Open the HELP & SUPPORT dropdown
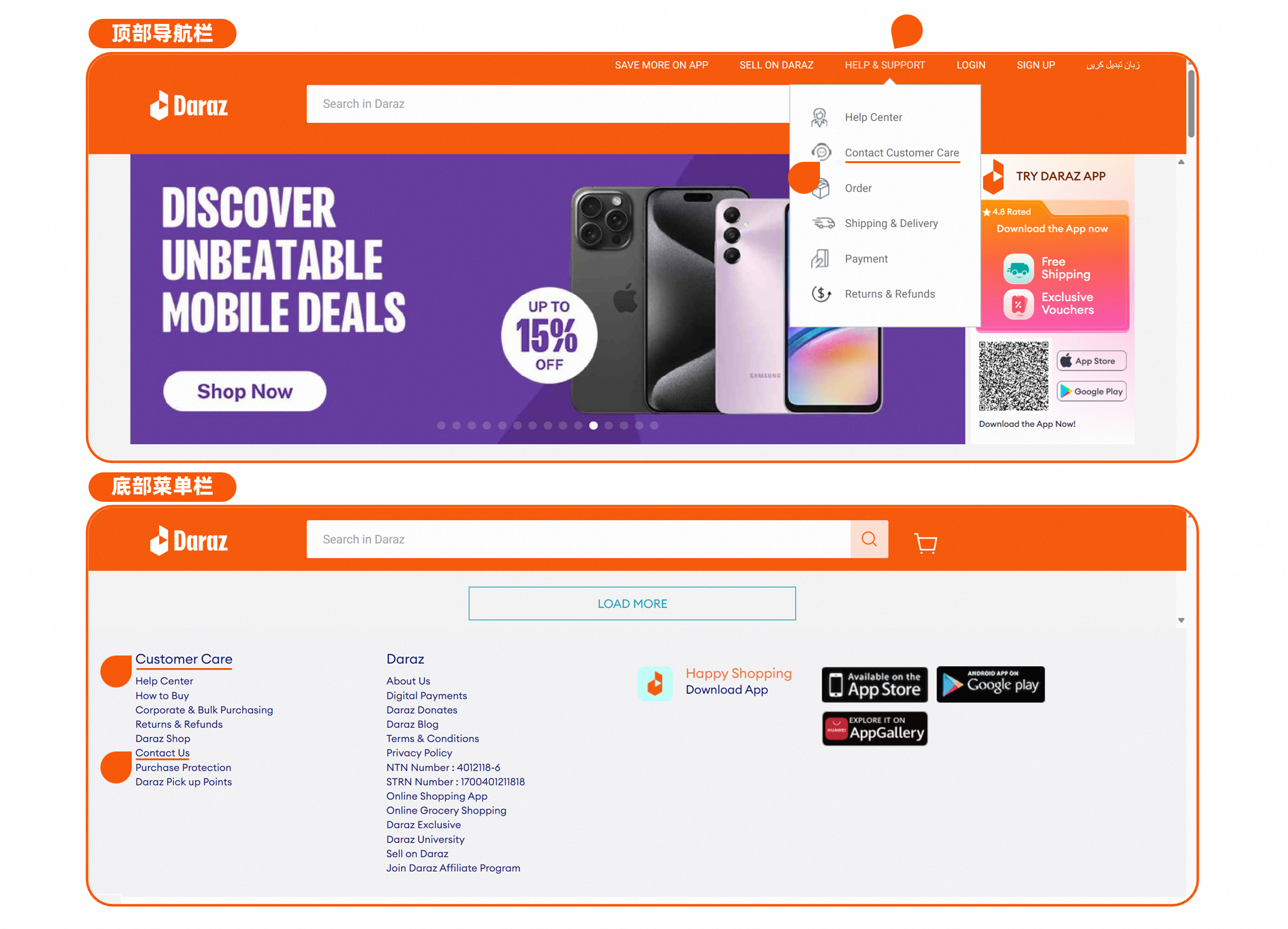The height and width of the screenshot is (929, 1288). coord(885,65)
